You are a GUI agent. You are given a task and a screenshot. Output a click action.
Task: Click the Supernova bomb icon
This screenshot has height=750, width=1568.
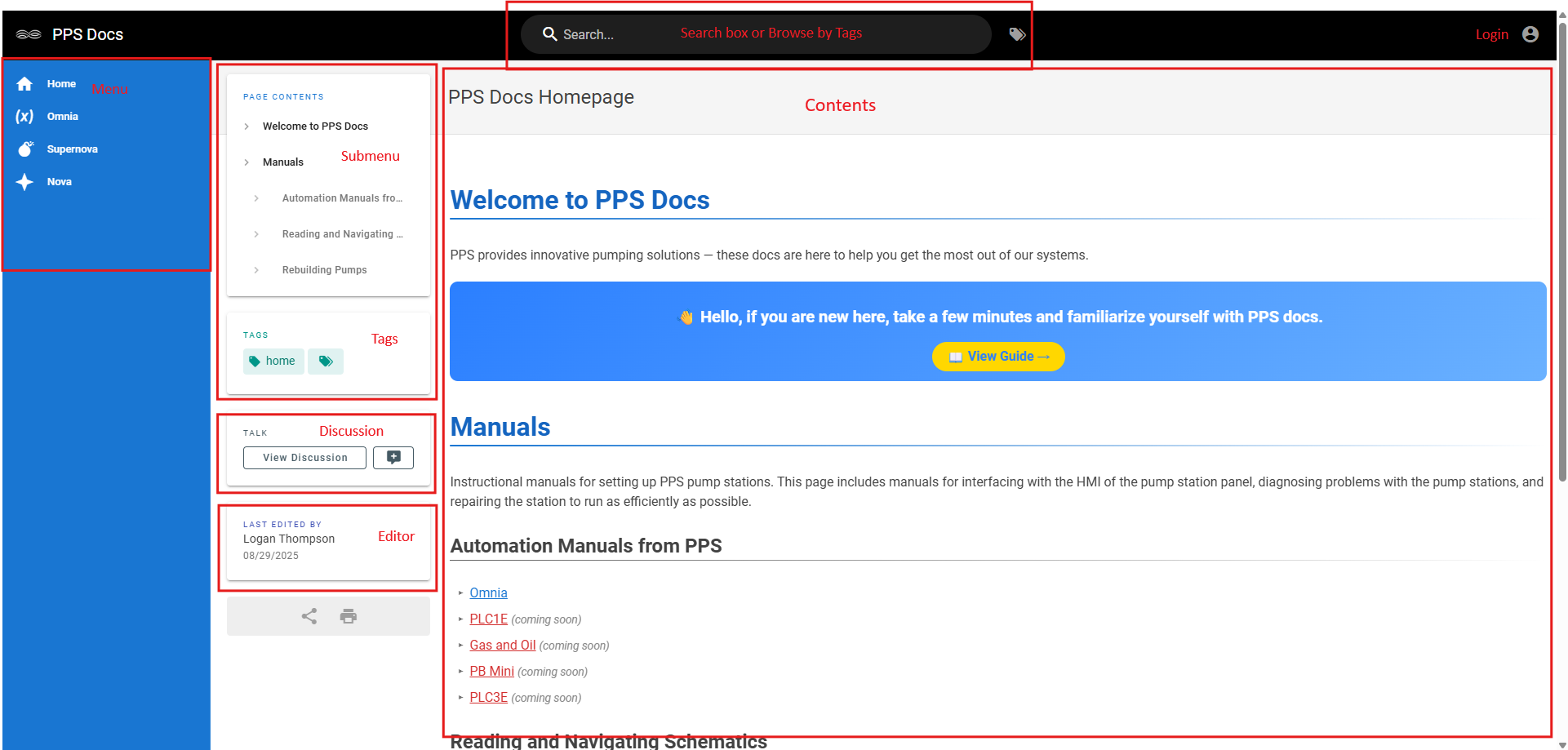(25, 149)
